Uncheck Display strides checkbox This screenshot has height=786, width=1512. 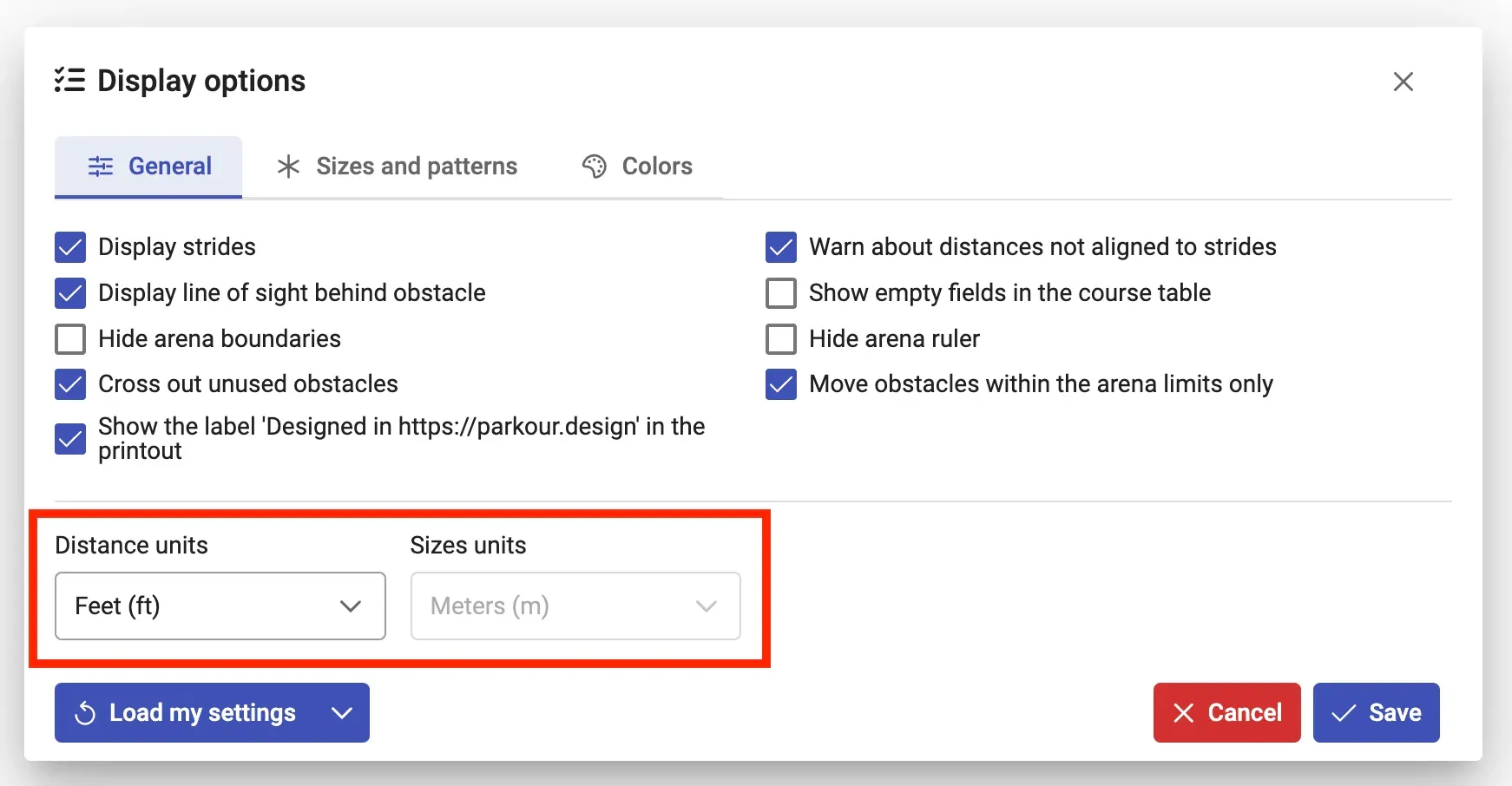click(70, 247)
